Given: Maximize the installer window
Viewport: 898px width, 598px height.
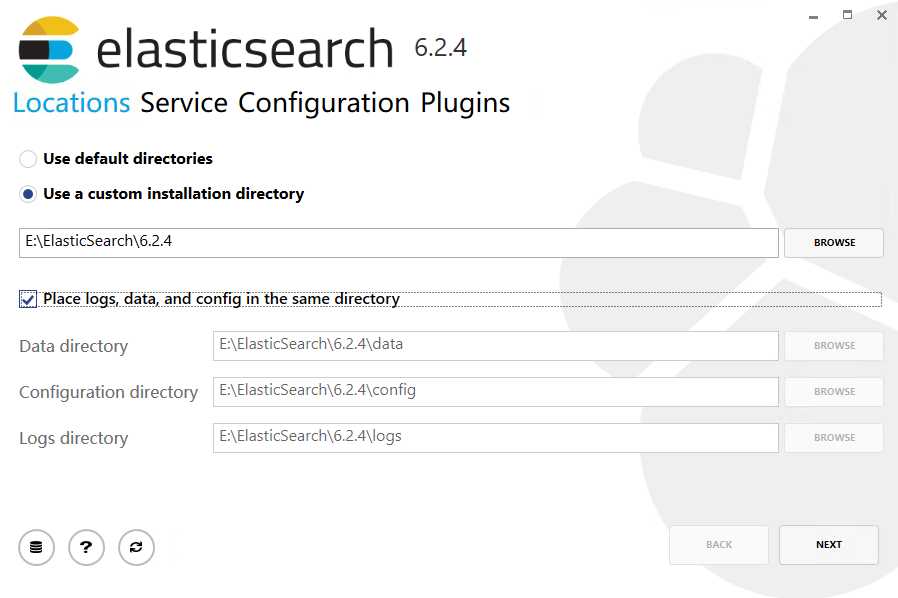Looking at the screenshot, I should pos(847,15).
